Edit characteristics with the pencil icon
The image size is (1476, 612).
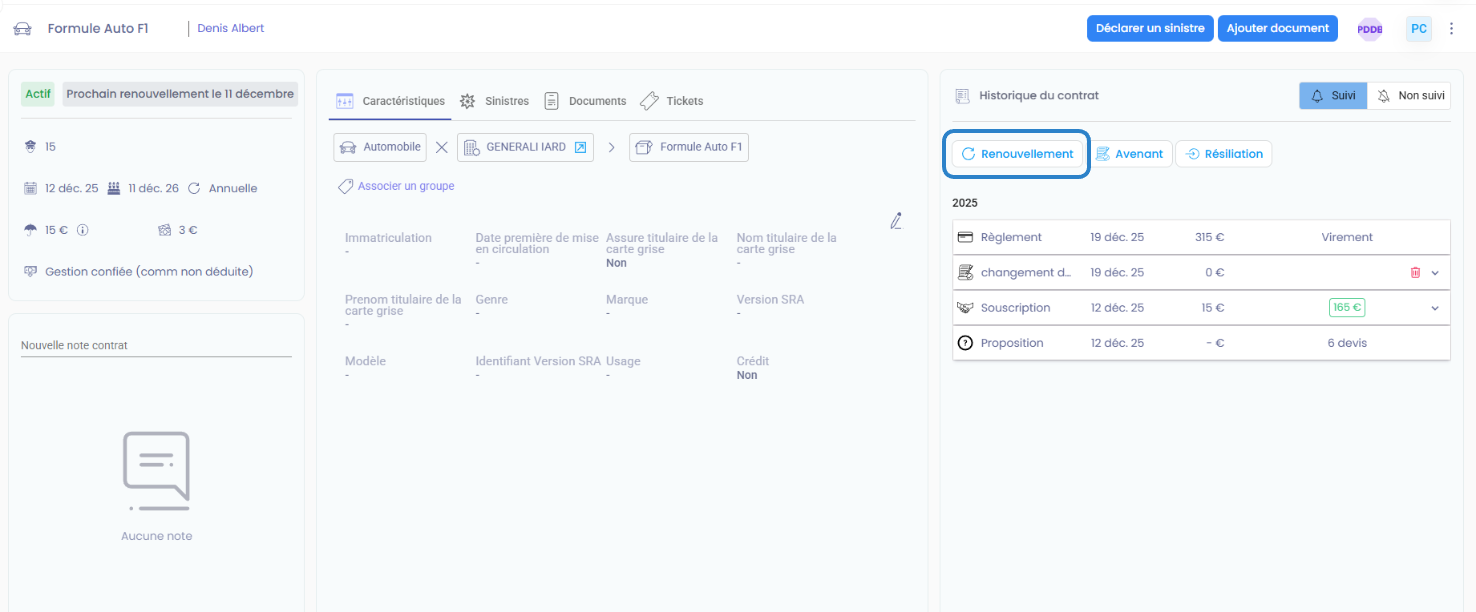896,221
